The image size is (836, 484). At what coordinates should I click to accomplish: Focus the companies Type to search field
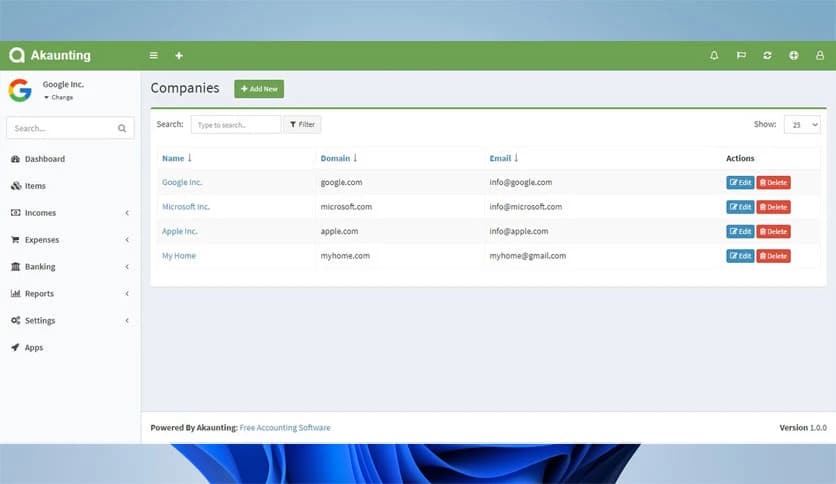(x=236, y=125)
